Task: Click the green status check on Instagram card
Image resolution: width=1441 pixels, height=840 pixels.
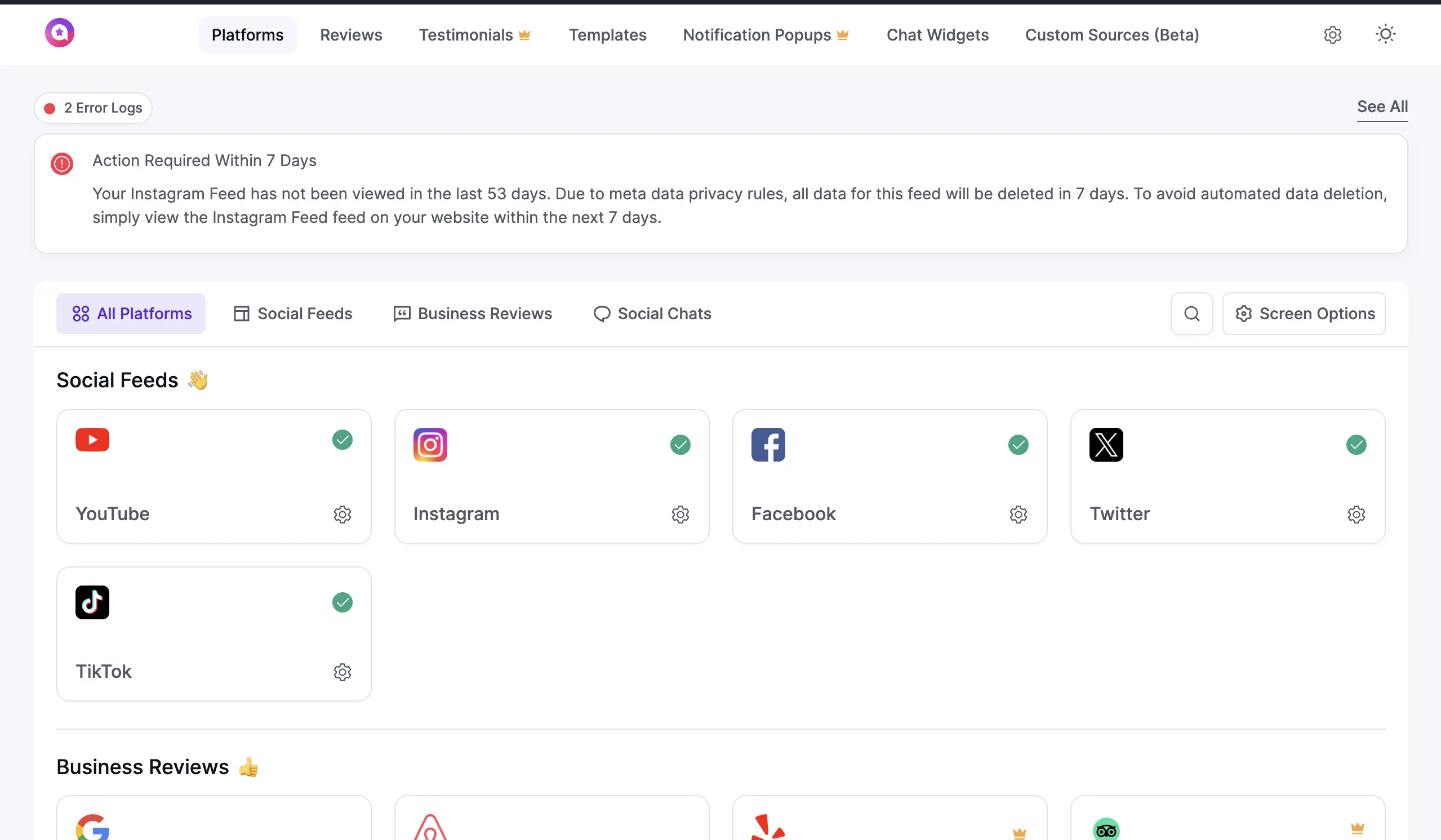Action: pos(681,445)
